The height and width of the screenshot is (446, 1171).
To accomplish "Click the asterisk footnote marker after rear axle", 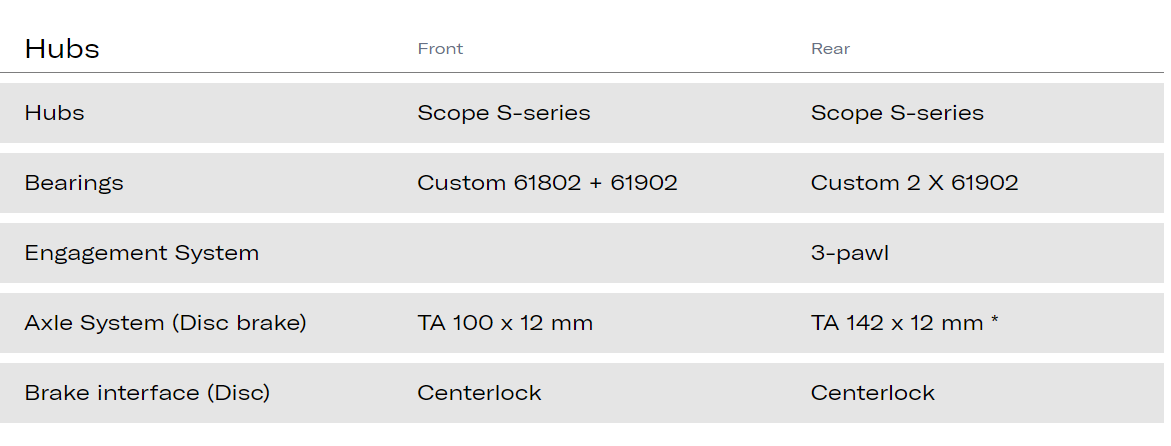I will click(995, 321).
